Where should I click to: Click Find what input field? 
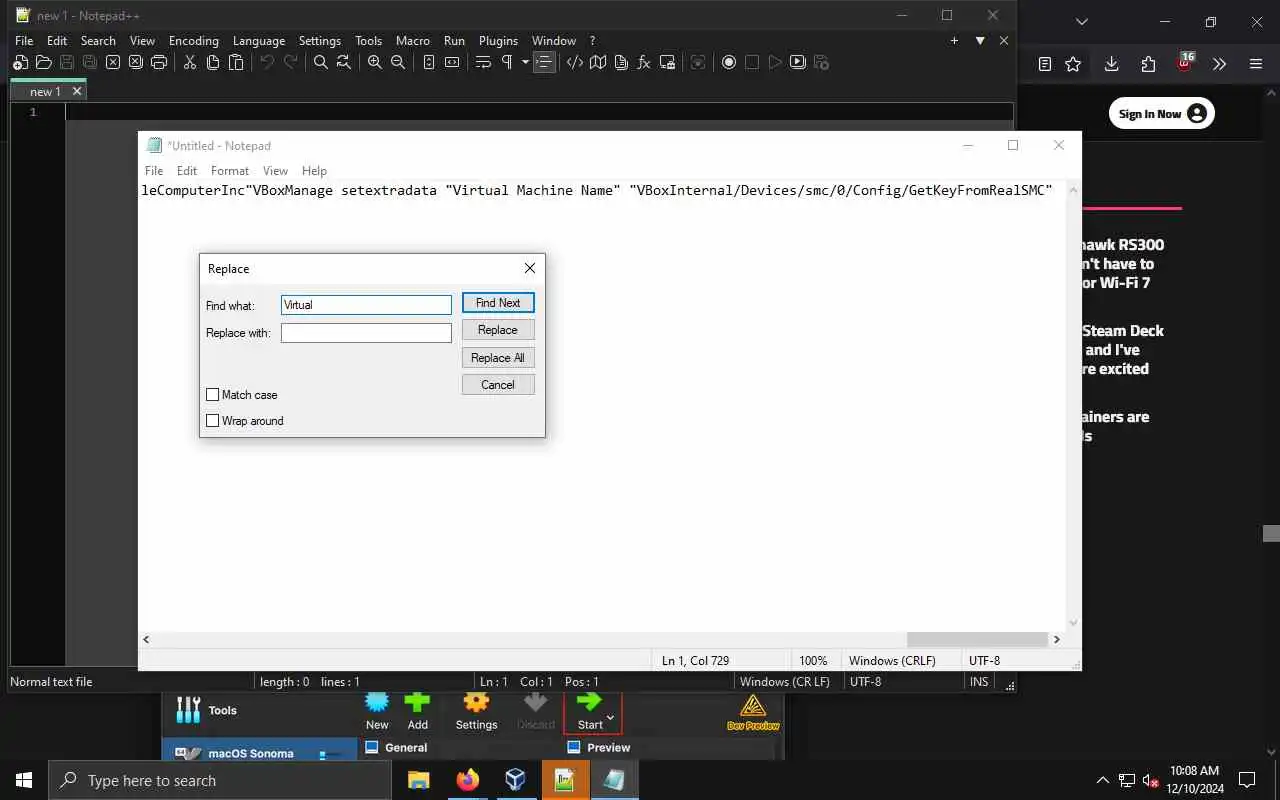tap(366, 305)
